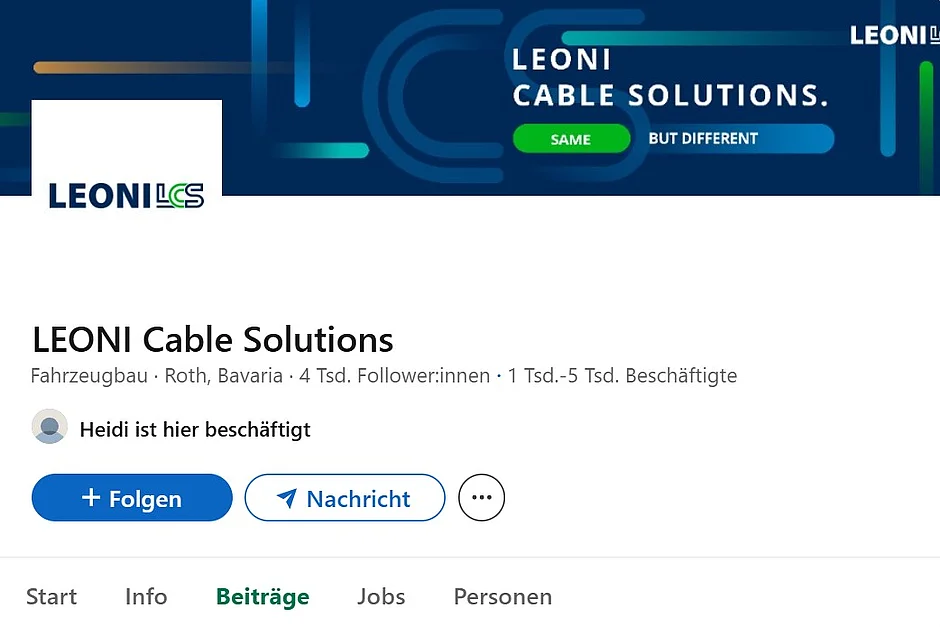
Task: Click the Roth, Bavaria location text
Action: (x=223, y=377)
